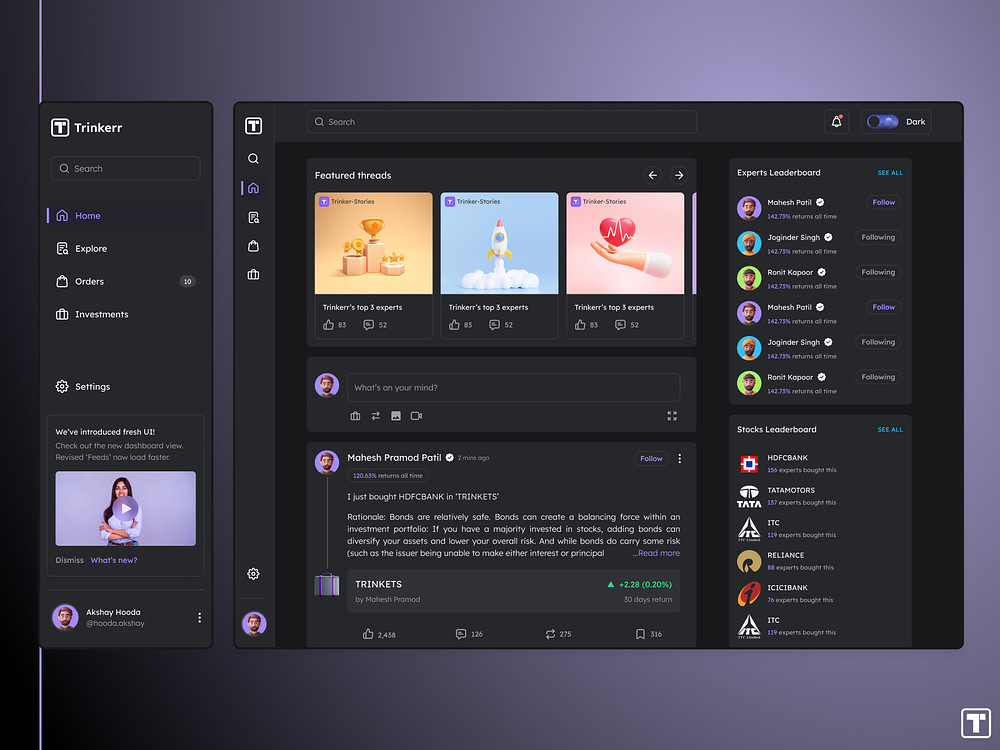
Task: Open the TRINKETS portfolio card
Action: pos(513,591)
